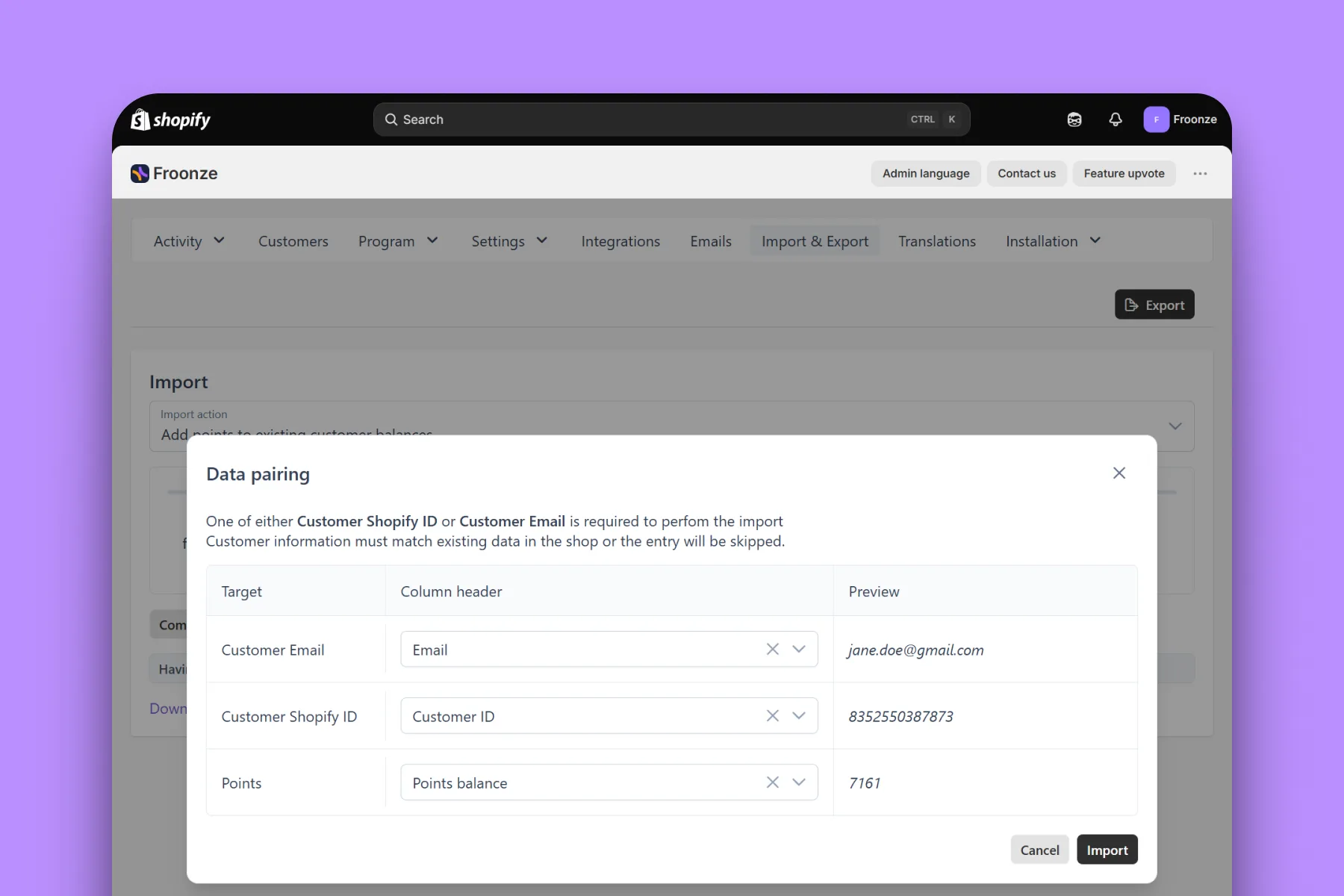Clear the Points balance column selection
This screenshot has width=1344, height=896.
coord(773,783)
